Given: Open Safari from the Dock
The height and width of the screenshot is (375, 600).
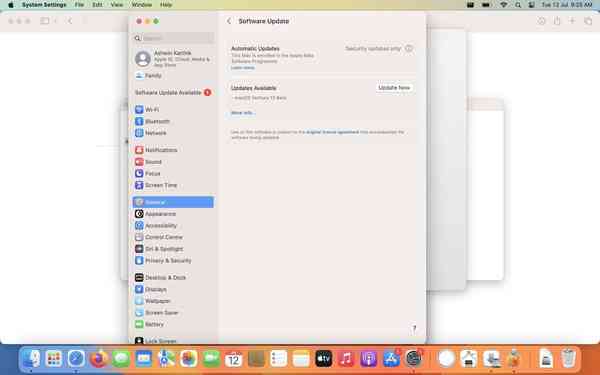Looking at the screenshot, I should coord(76,359).
